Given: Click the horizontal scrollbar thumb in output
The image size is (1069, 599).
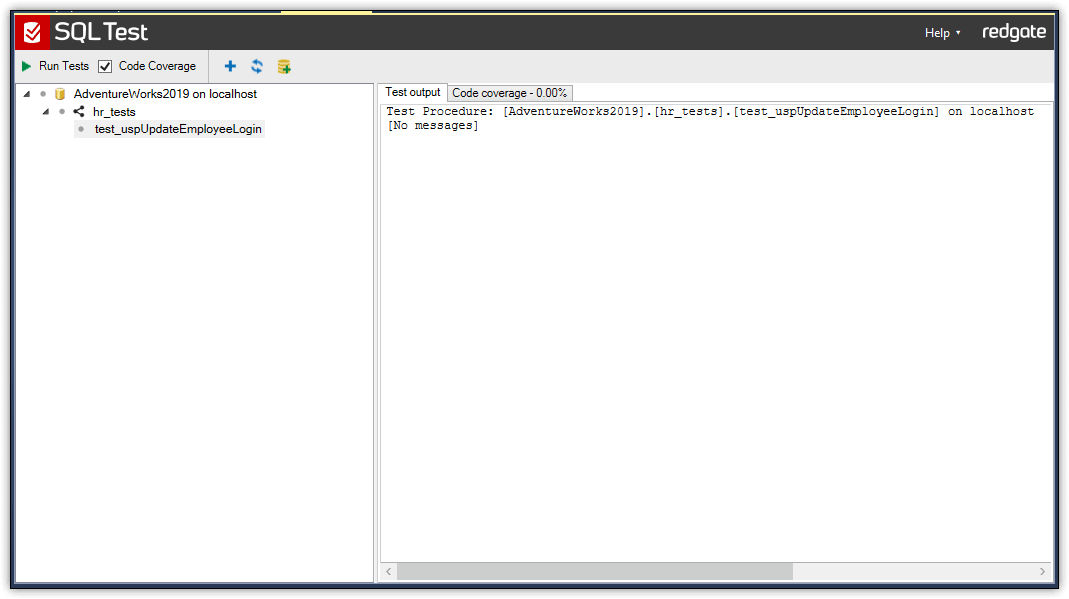Looking at the screenshot, I should pos(594,571).
